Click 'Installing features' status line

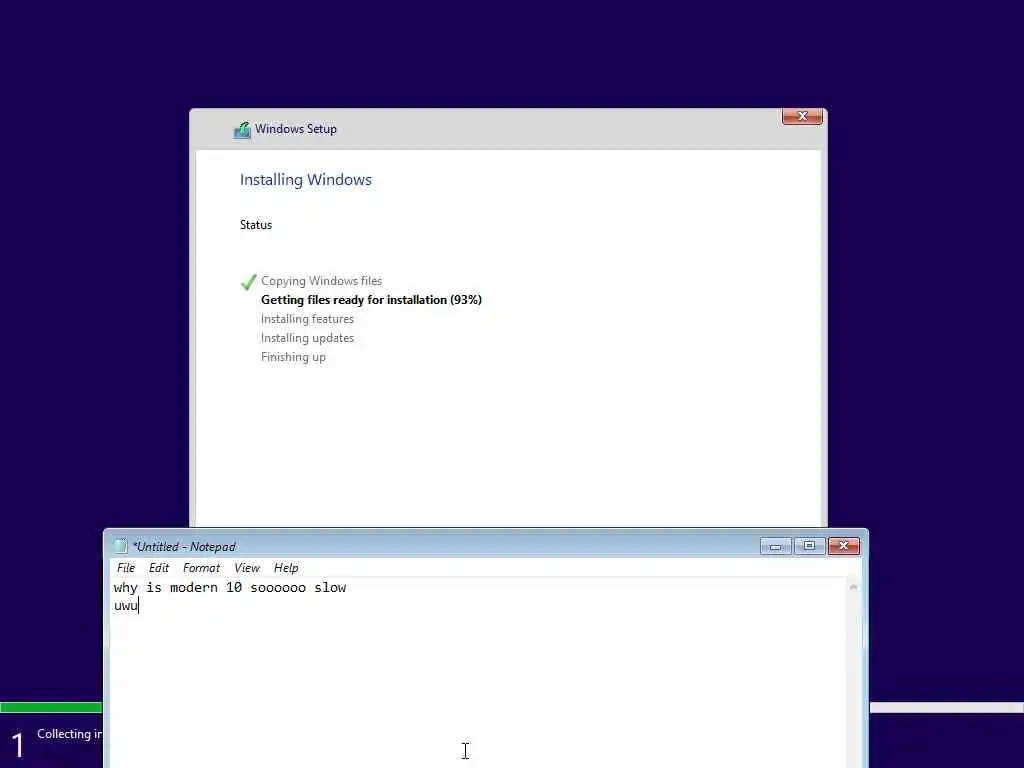click(307, 319)
